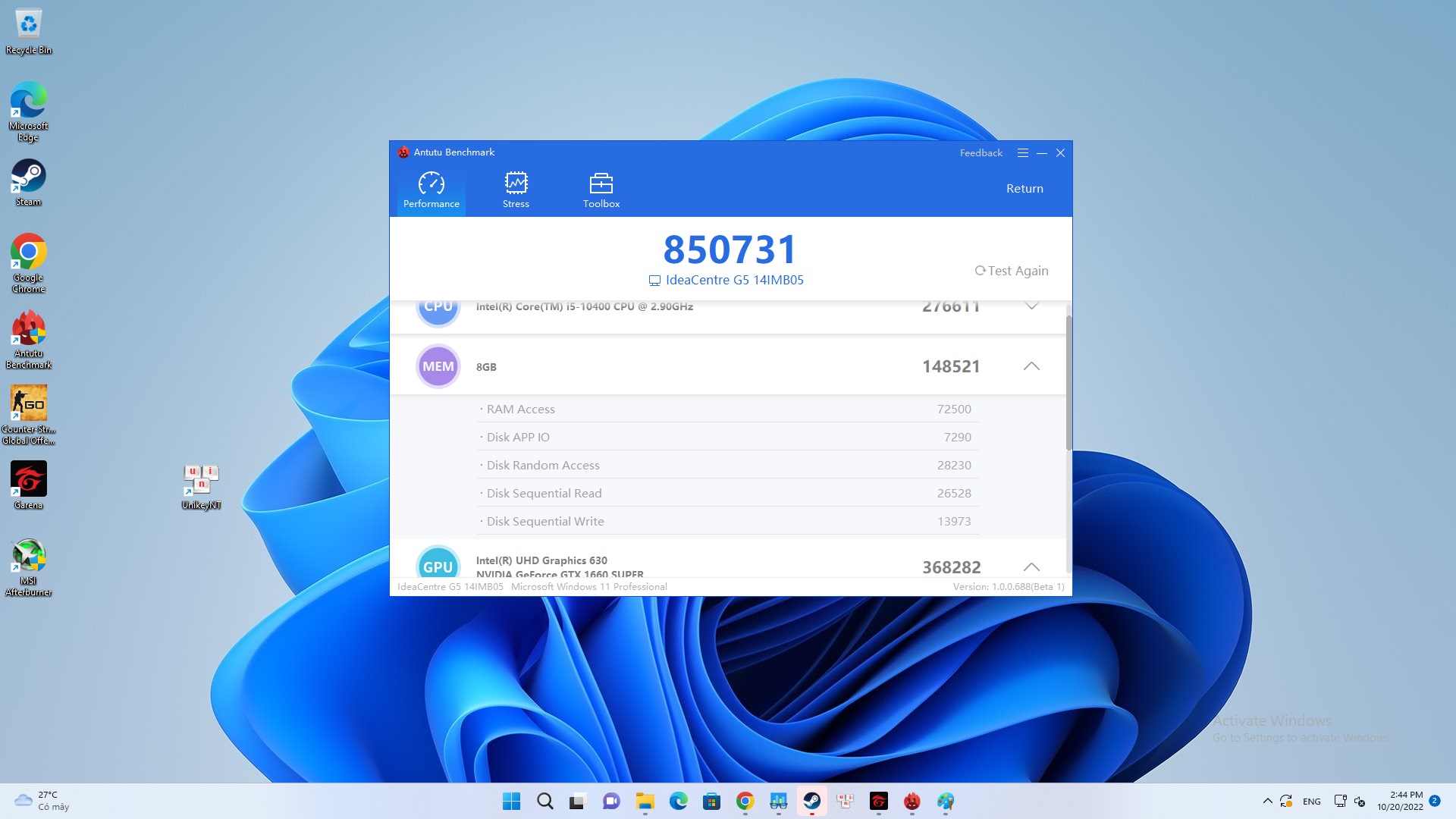Select the Disk APP IO score row

pyautogui.click(x=728, y=437)
